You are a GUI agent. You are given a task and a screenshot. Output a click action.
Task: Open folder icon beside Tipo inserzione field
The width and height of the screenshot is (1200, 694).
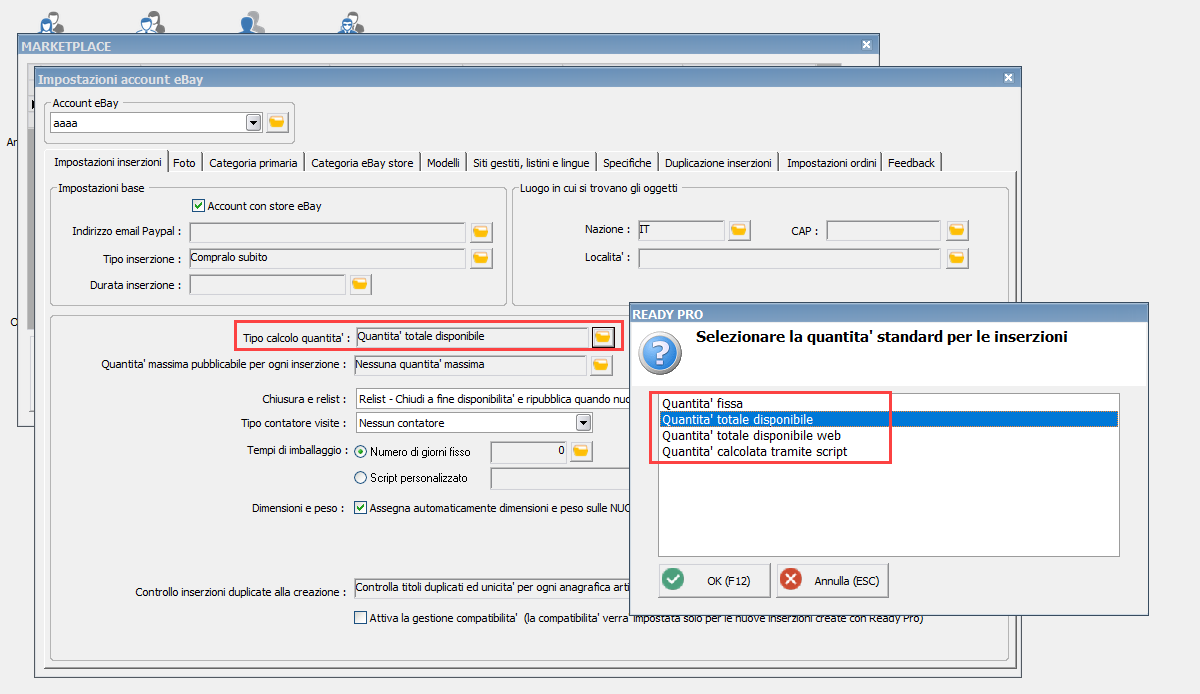481,259
